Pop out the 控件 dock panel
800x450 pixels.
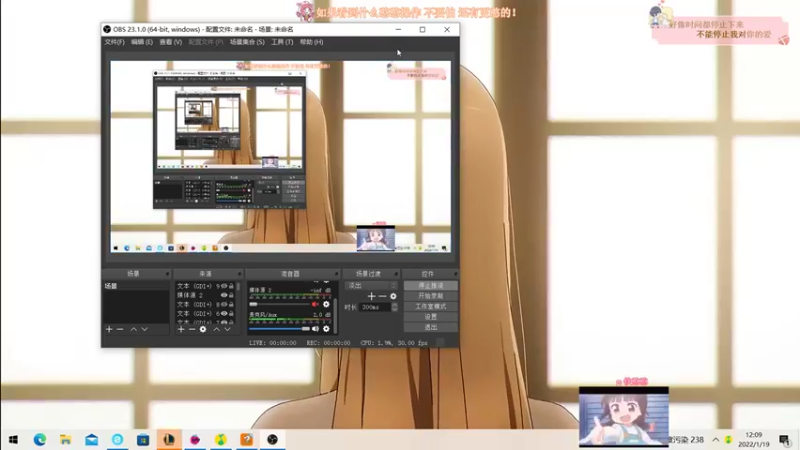[455, 274]
